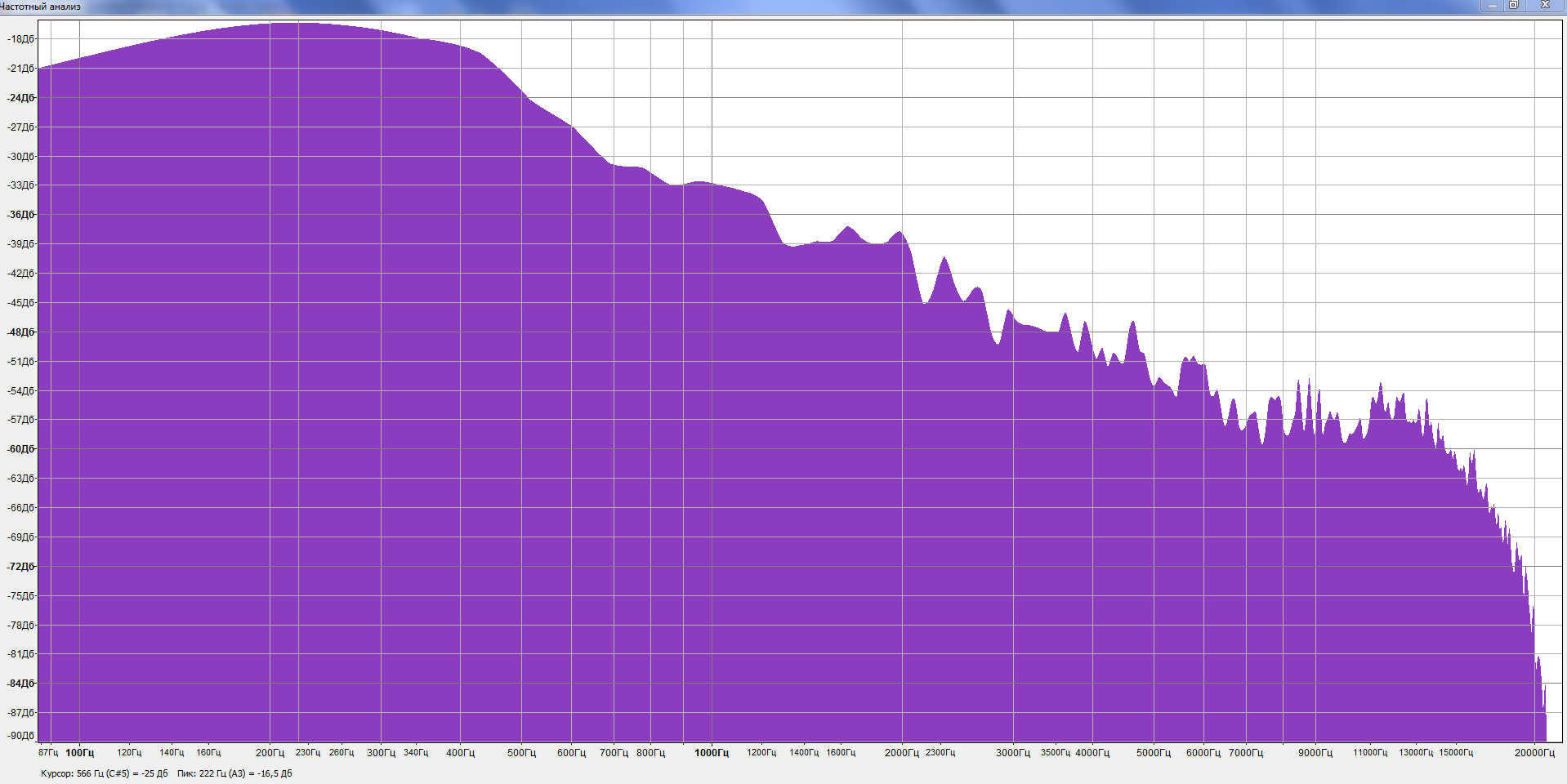Click the cursor readout "Курсор: 566 Гц (C#5) = -25 дБ"
Image resolution: width=1567 pixels, height=784 pixels.
pos(105,773)
